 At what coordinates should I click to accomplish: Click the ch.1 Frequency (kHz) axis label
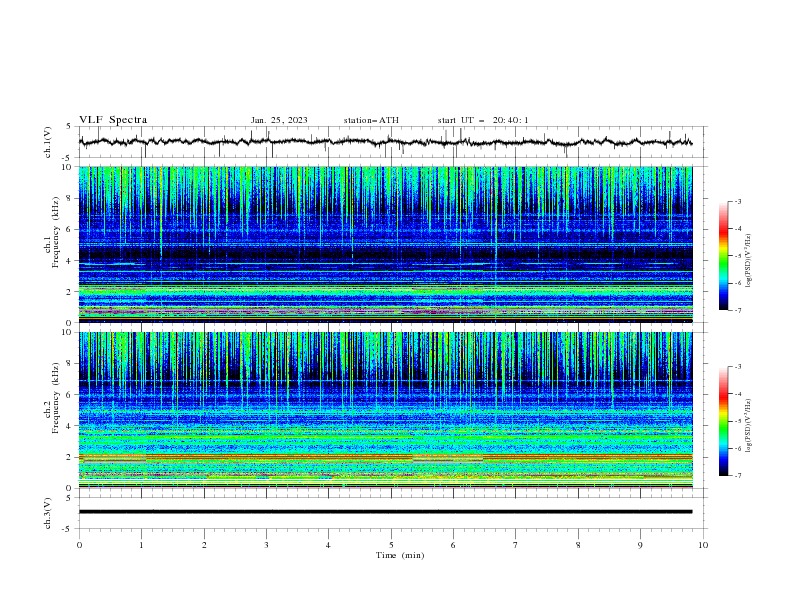pyautogui.click(x=52, y=232)
